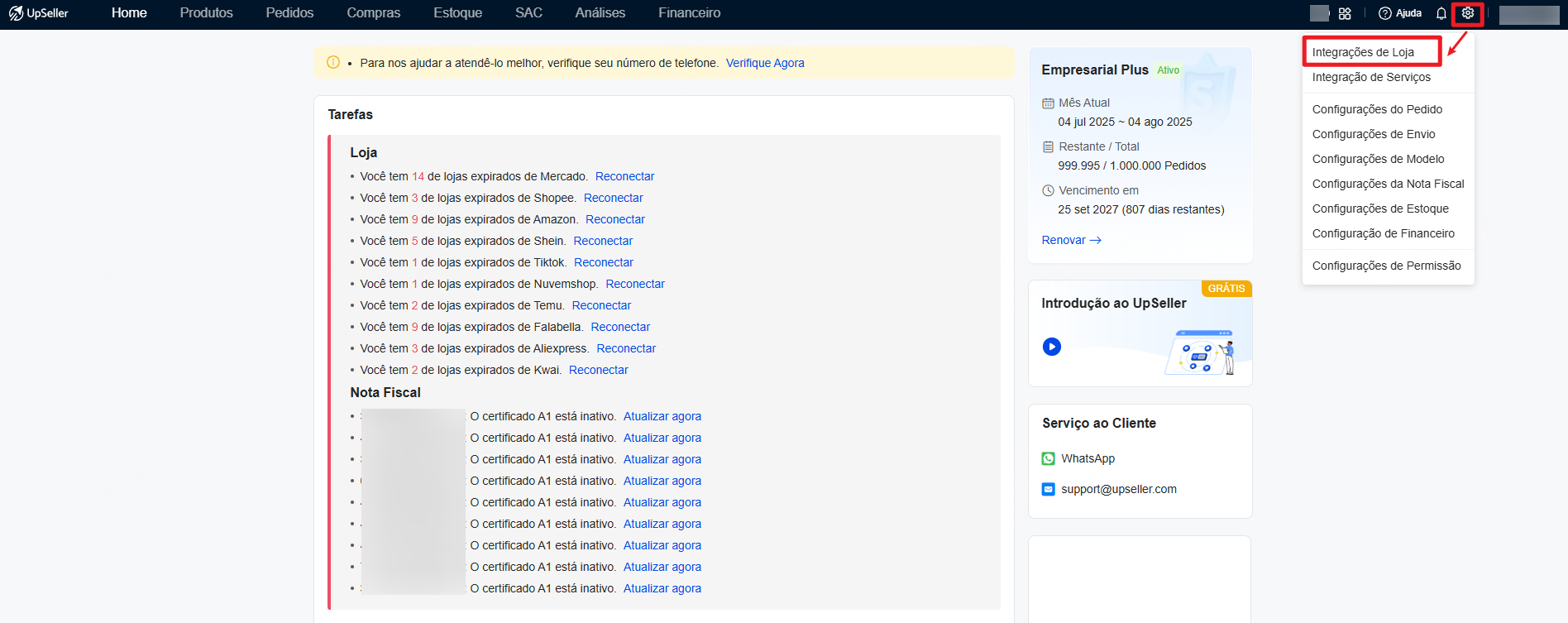Open Configurações de Permissão
The image size is (1568, 623).
pyautogui.click(x=1386, y=266)
